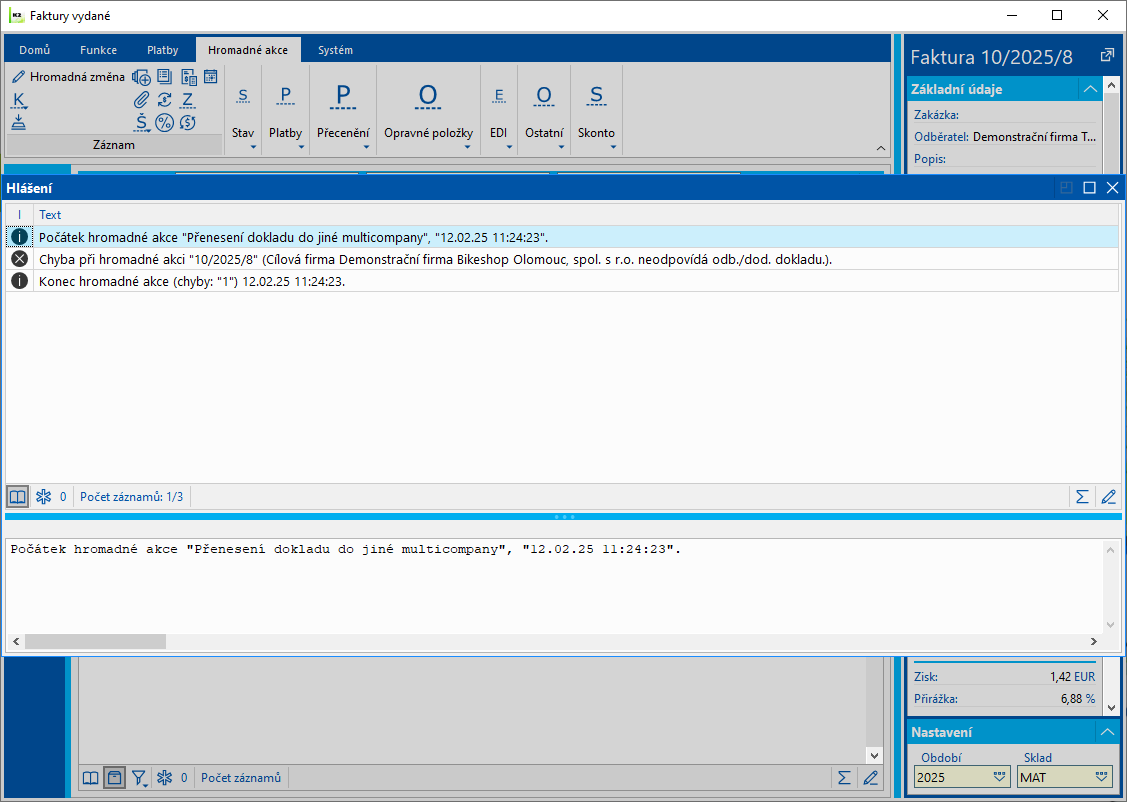Click the sigma sum icon in Hlášení
Screen dimensions: 1127x802
point(1082,497)
